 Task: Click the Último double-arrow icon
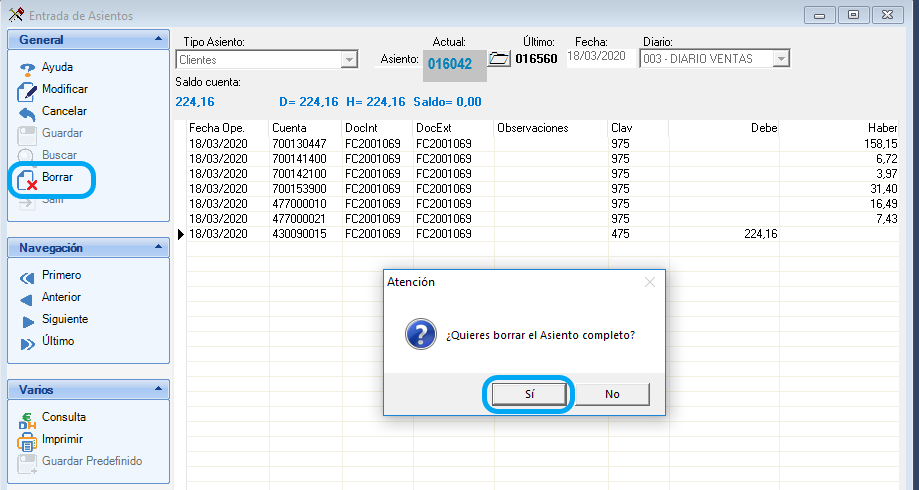point(28,343)
